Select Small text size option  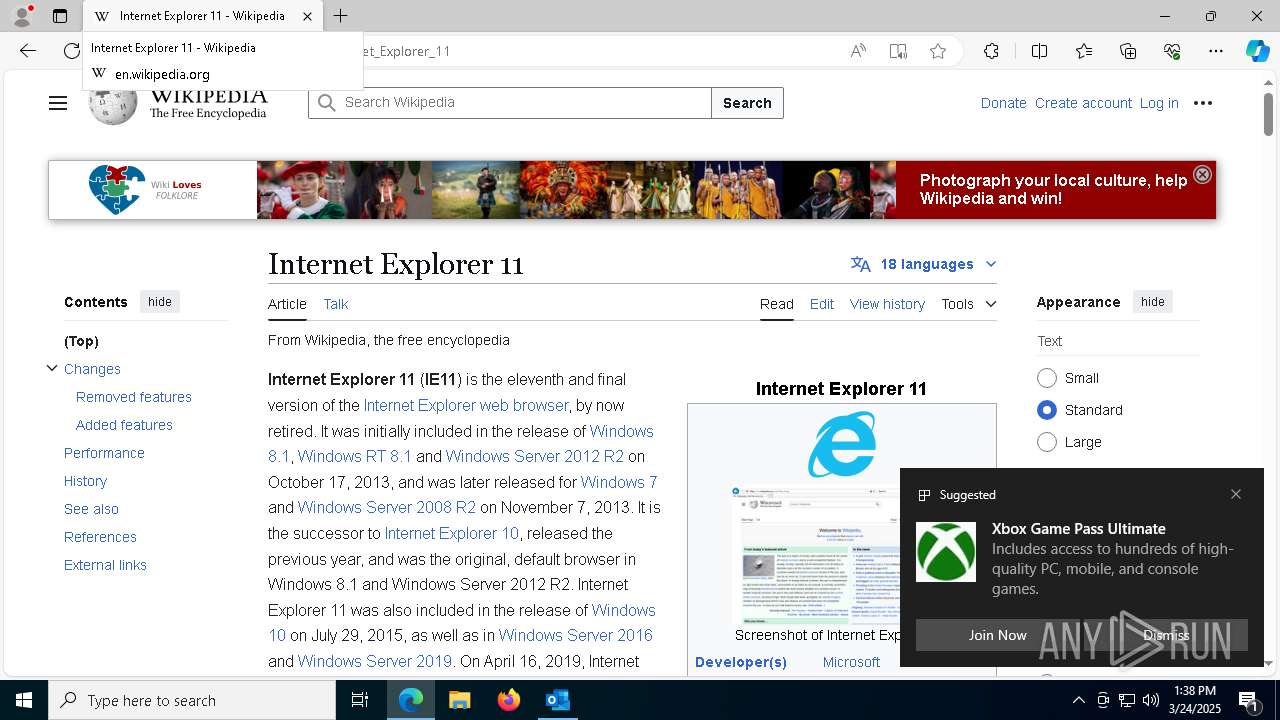[1047, 378]
